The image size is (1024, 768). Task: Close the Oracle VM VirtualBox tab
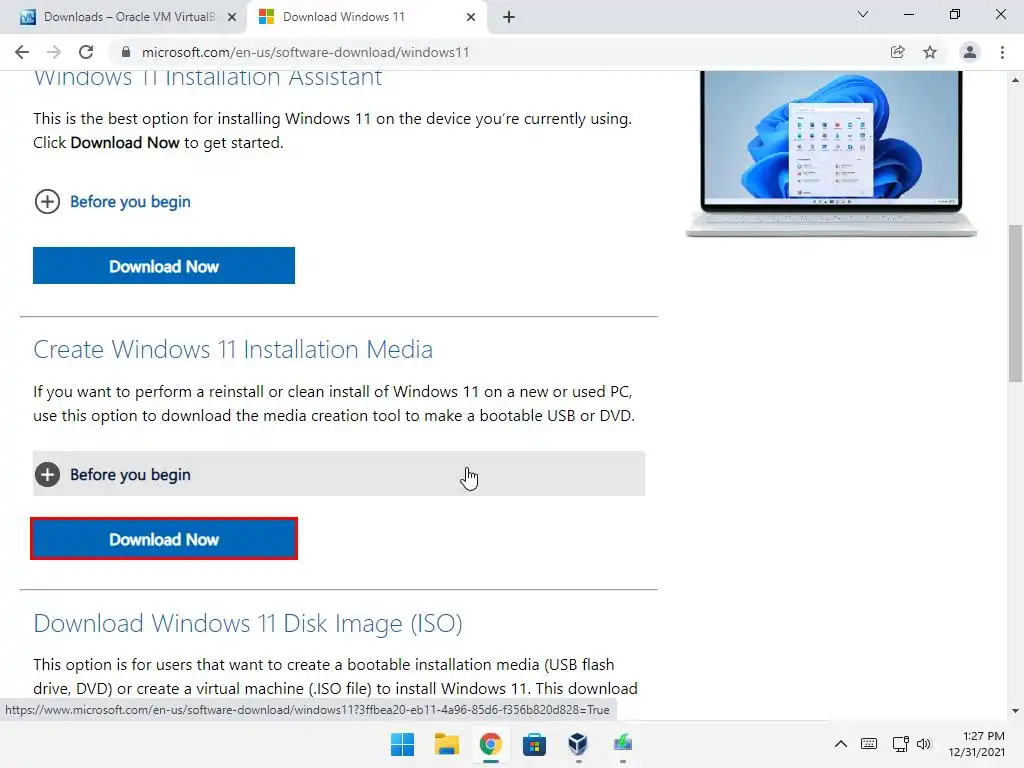click(x=231, y=17)
